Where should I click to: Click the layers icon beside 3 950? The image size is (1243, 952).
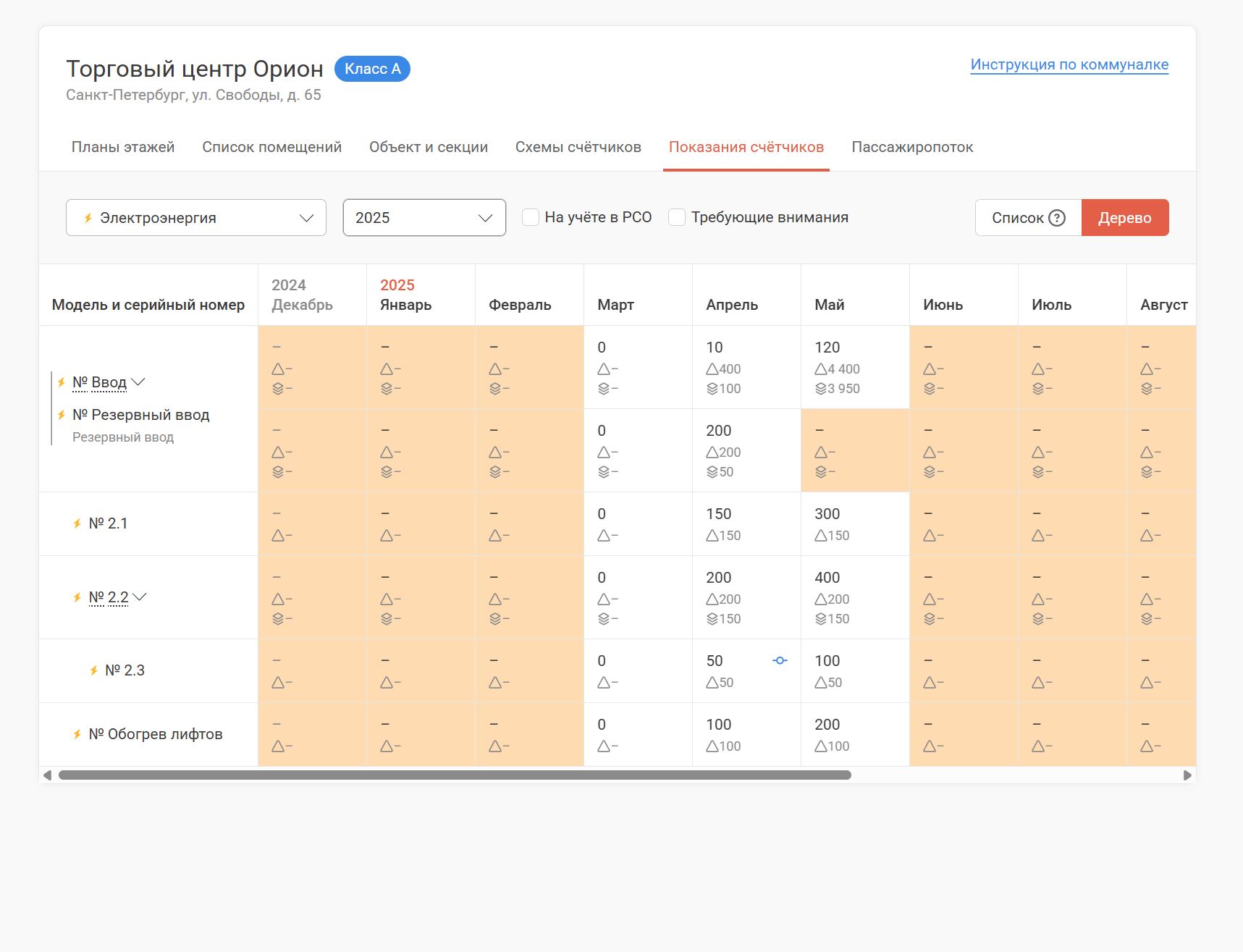[821, 389]
